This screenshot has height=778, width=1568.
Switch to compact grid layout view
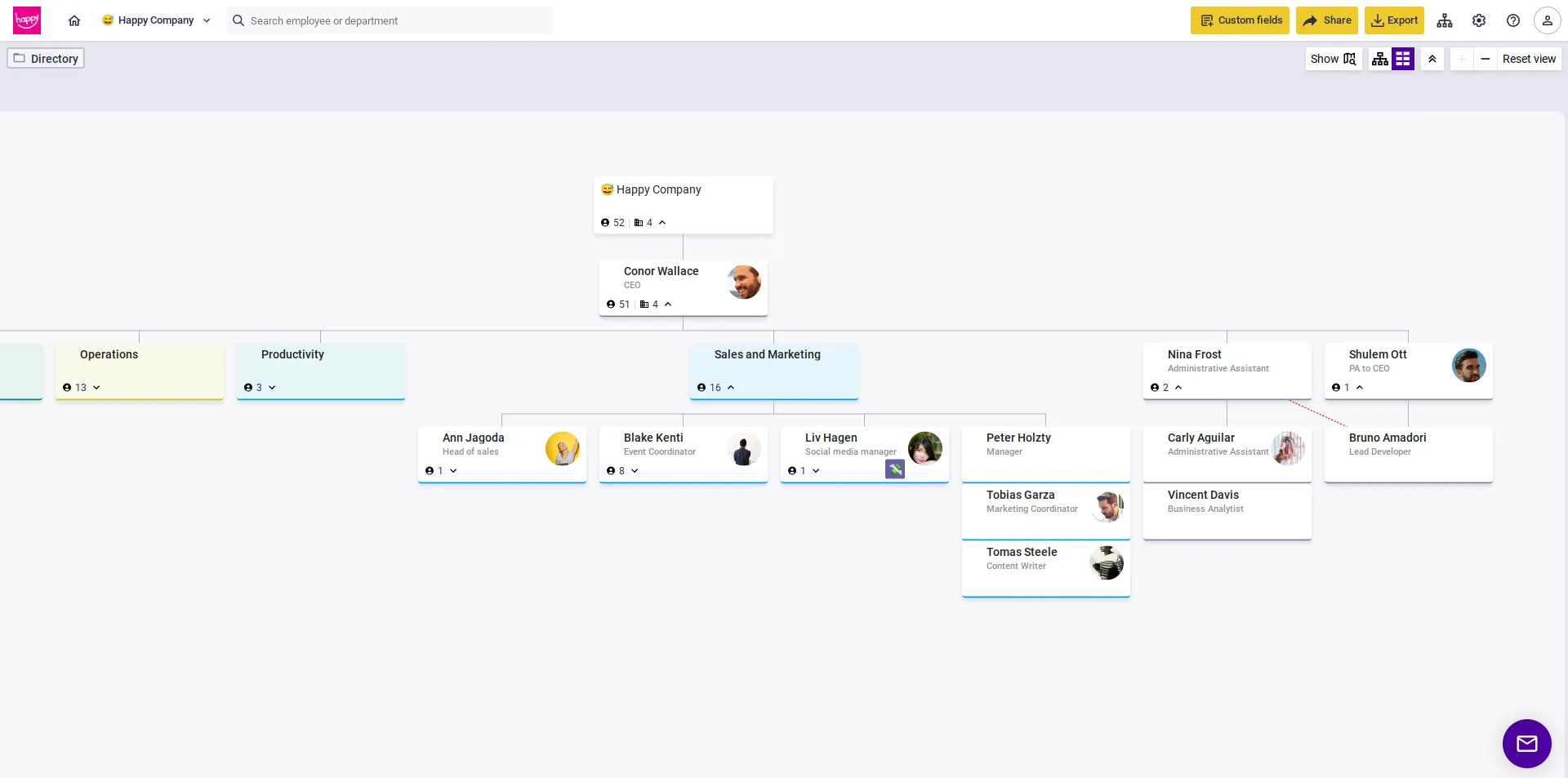click(1403, 59)
